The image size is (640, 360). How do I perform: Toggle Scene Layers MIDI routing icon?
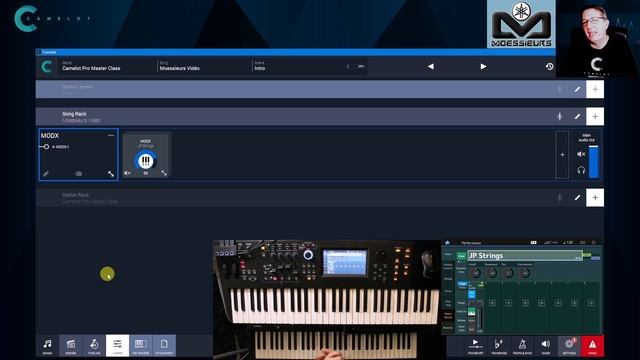[560, 89]
